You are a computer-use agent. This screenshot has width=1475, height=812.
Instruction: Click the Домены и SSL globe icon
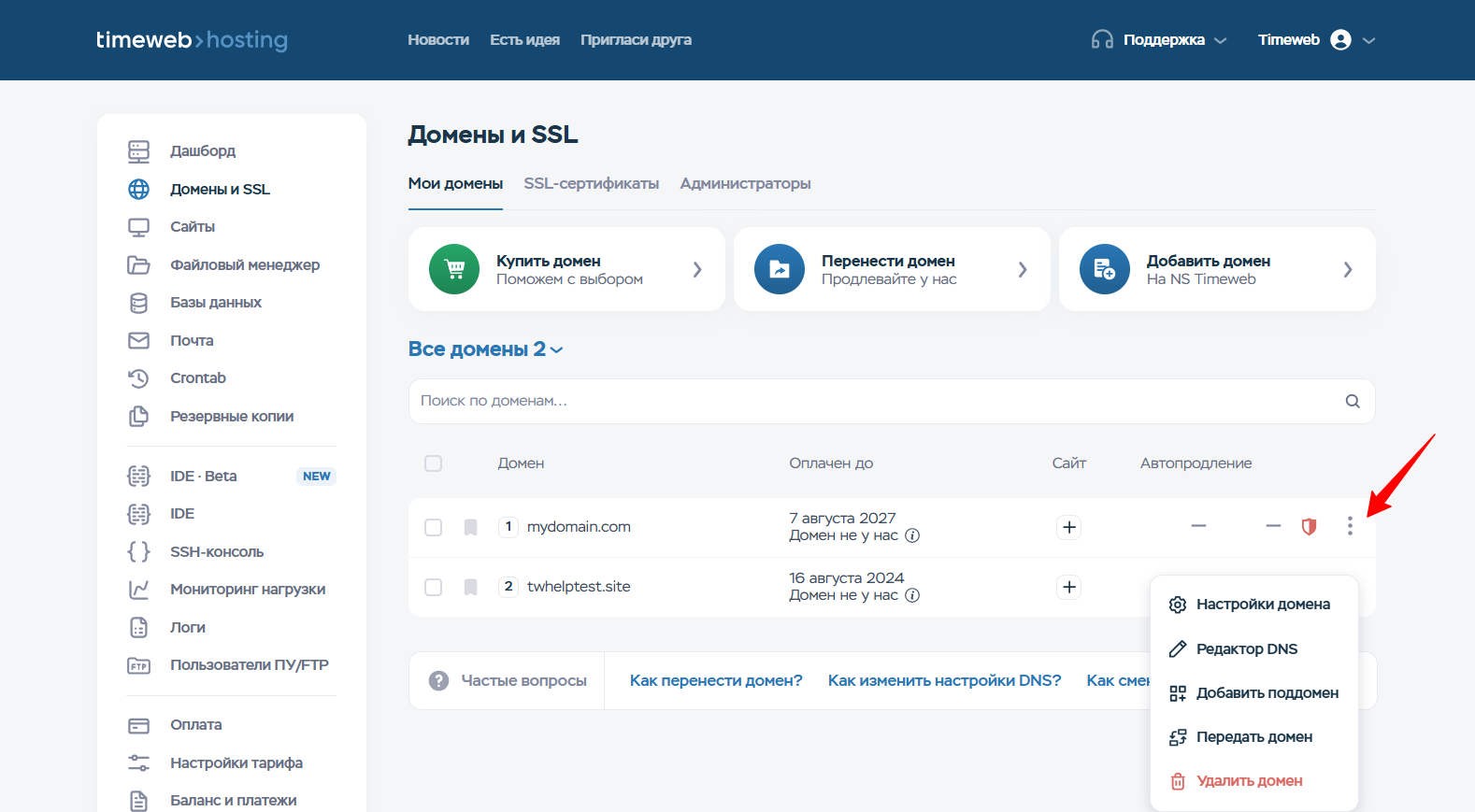(138, 190)
